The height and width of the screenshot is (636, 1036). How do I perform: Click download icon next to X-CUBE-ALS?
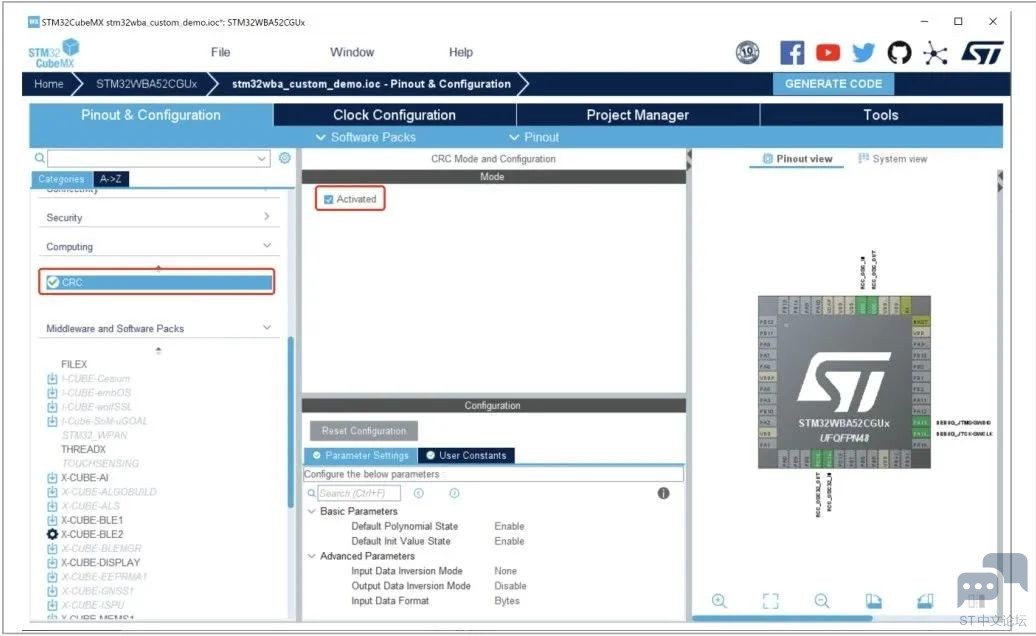(x=52, y=506)
